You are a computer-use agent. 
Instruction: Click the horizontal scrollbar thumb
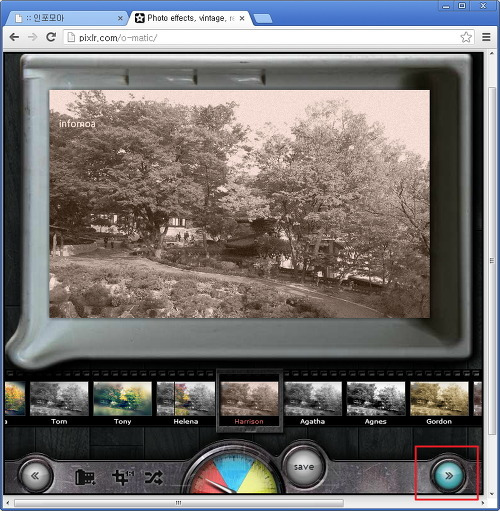pos(179,503)
